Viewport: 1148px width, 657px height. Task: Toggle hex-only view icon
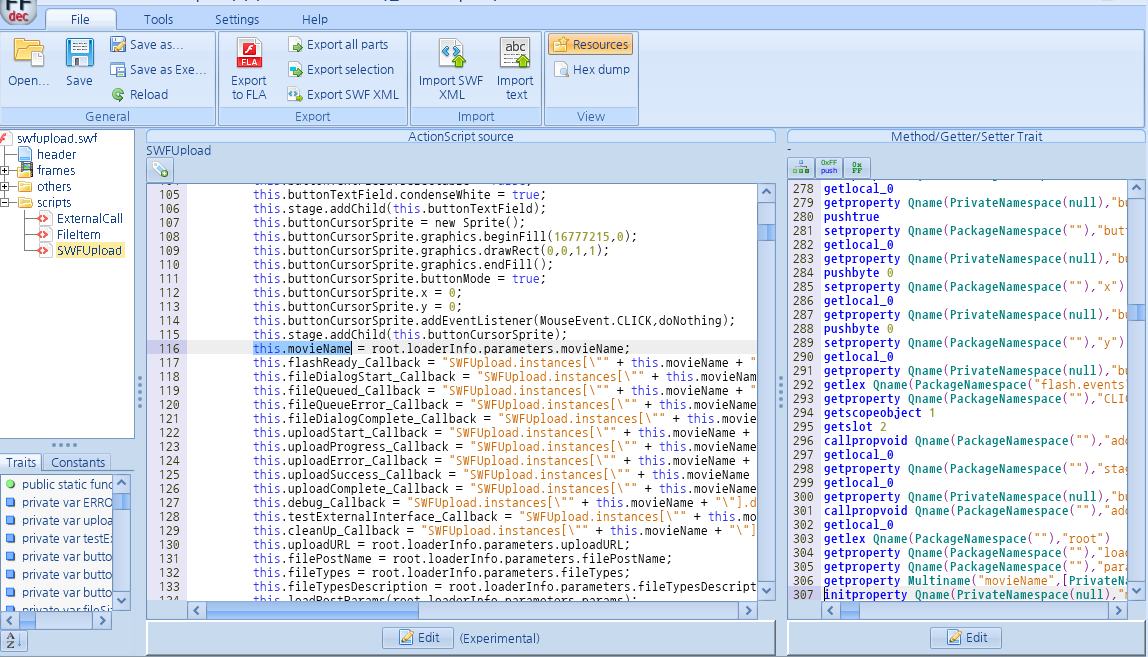pyautogui.click(x=857, y=168)
